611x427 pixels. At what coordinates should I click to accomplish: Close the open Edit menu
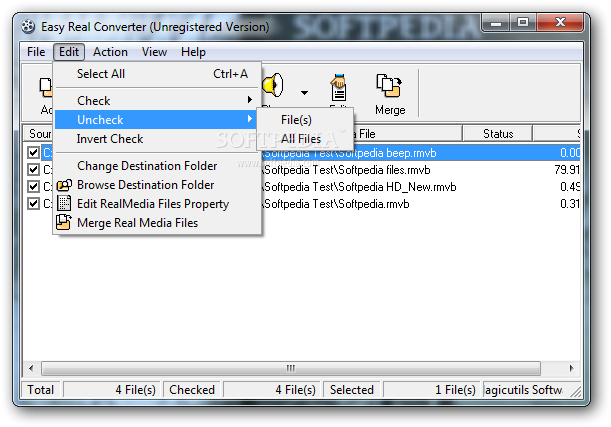click(x=69, y=52)
